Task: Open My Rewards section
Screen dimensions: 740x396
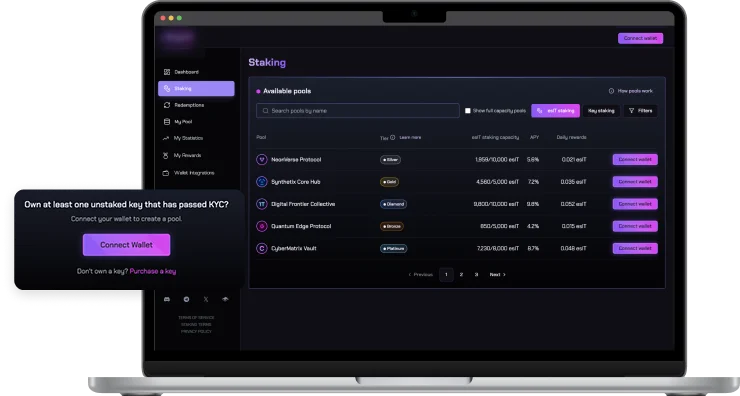Action: pyautogui.click(x=182, y=155)
